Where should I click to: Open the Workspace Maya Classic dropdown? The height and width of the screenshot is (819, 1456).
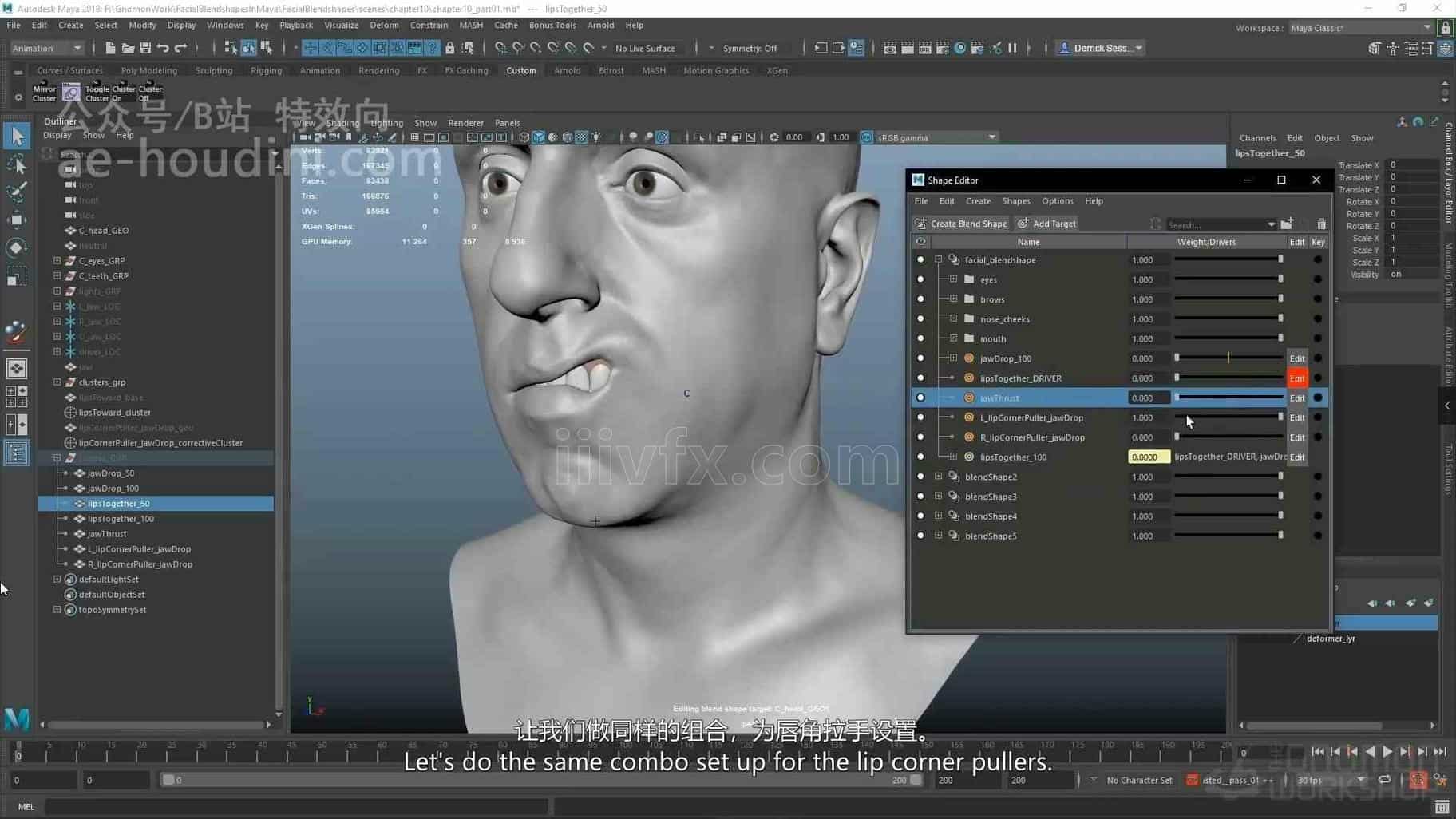(1360, 28)
